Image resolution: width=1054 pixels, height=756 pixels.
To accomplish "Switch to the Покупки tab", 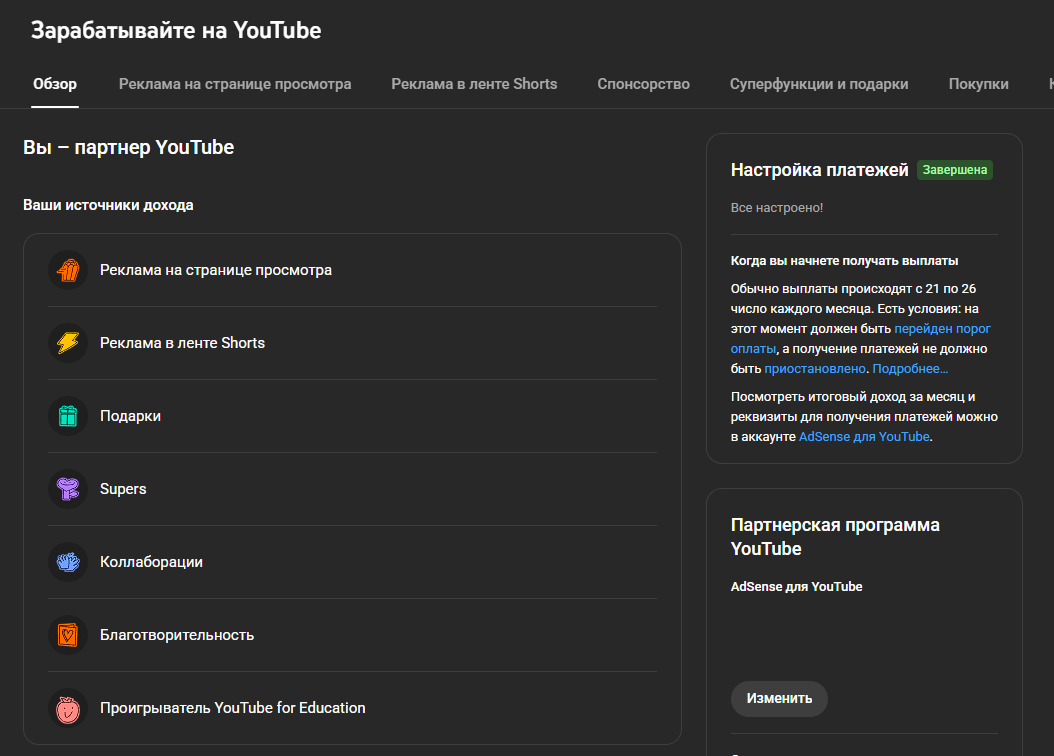I will [978, 84].
